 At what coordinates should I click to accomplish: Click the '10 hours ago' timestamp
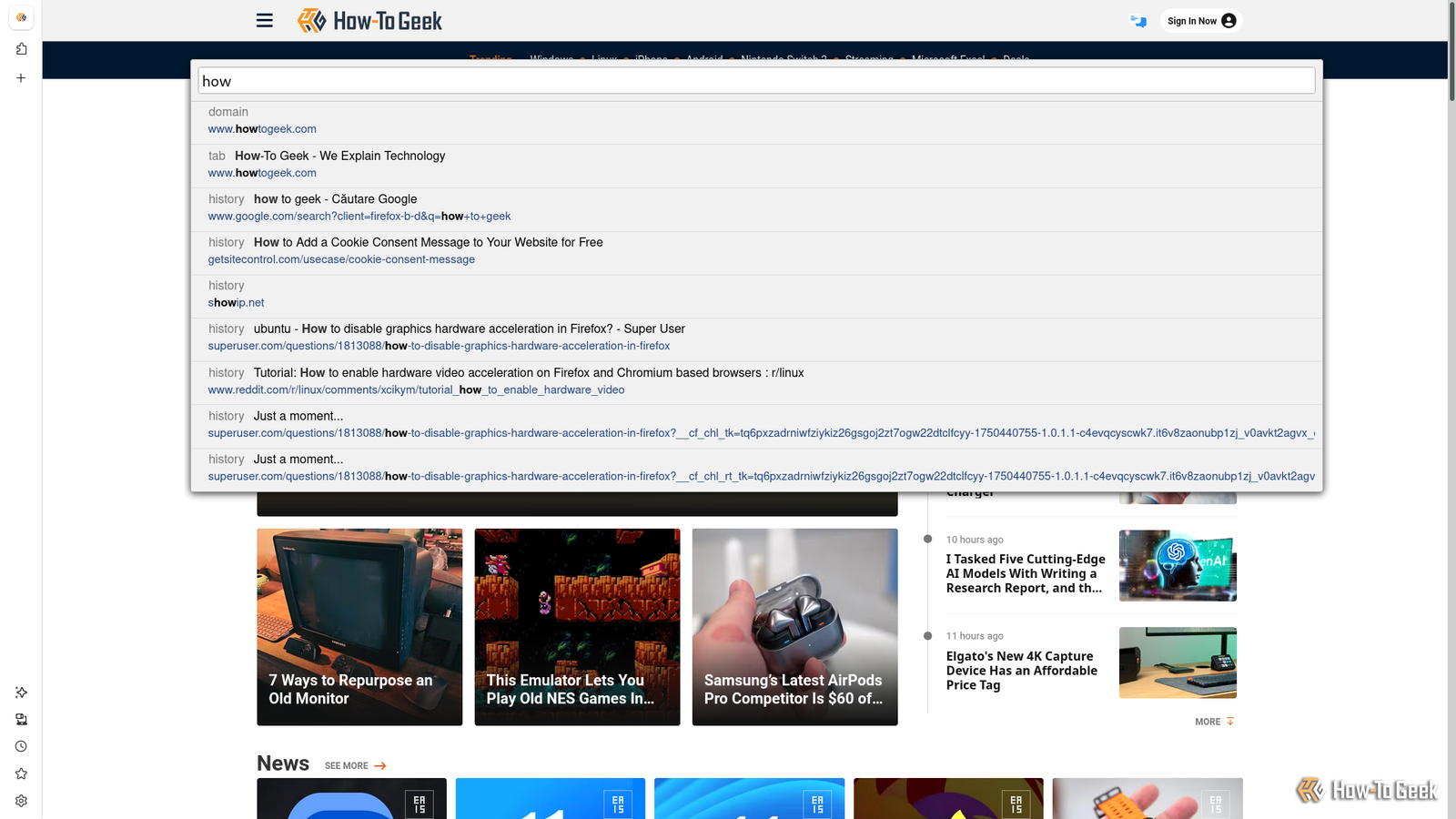975,540
